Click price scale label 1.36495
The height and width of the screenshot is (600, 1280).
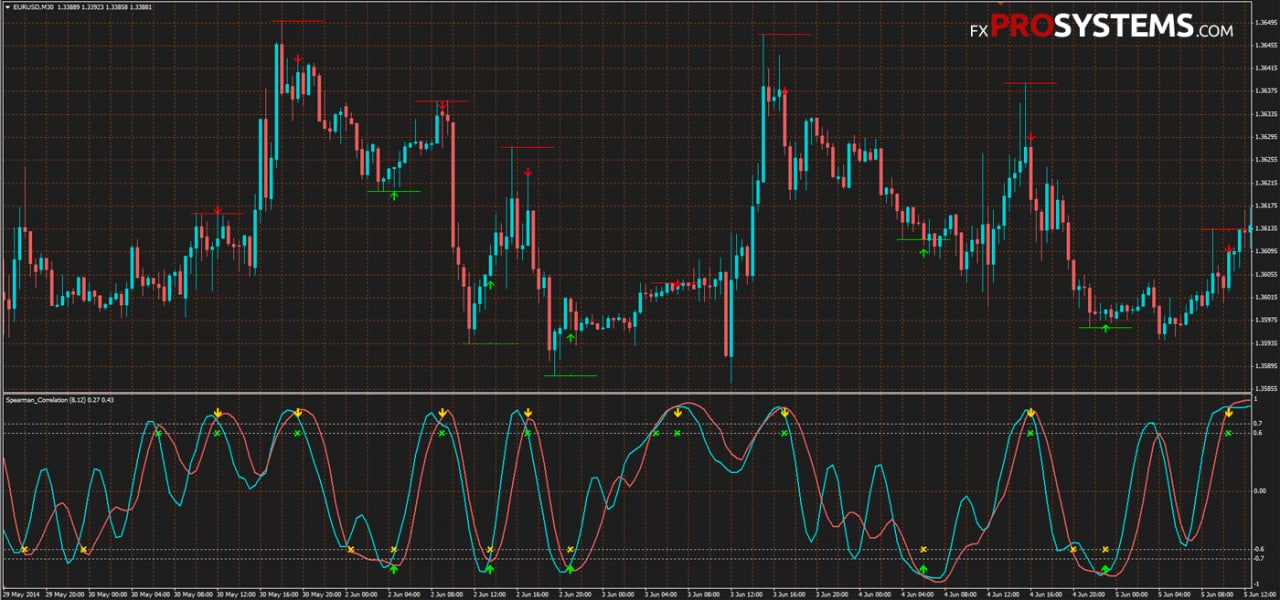click(1265, 22)
